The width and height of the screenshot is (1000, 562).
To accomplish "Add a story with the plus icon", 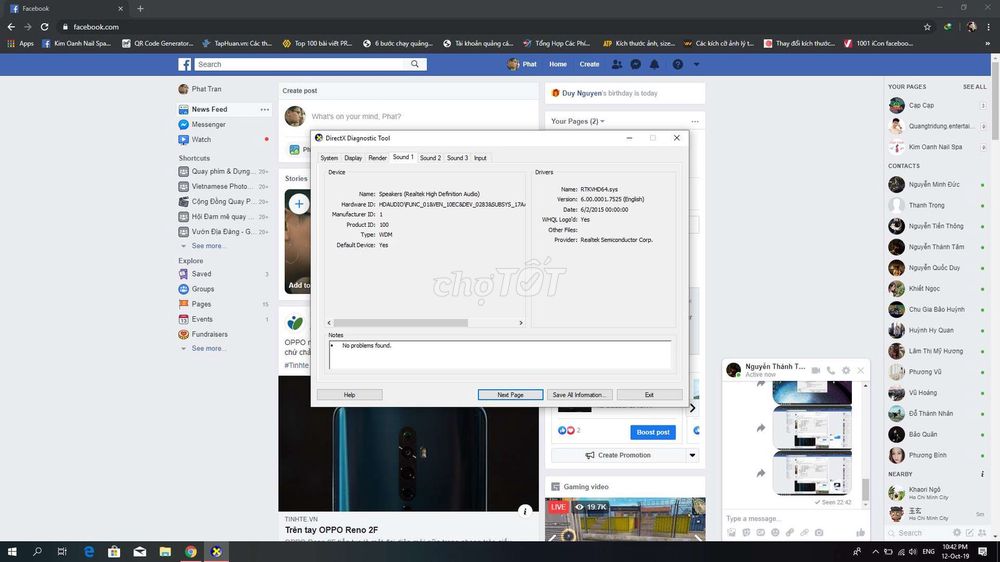I will [x=298, y=203].
